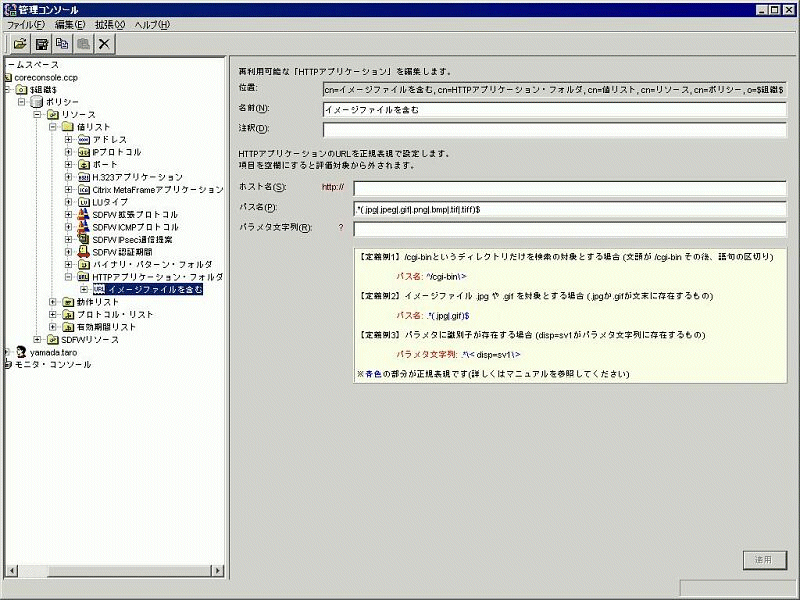
Task: Click the save toolbar icon
Action: click(x=42, y=44)
